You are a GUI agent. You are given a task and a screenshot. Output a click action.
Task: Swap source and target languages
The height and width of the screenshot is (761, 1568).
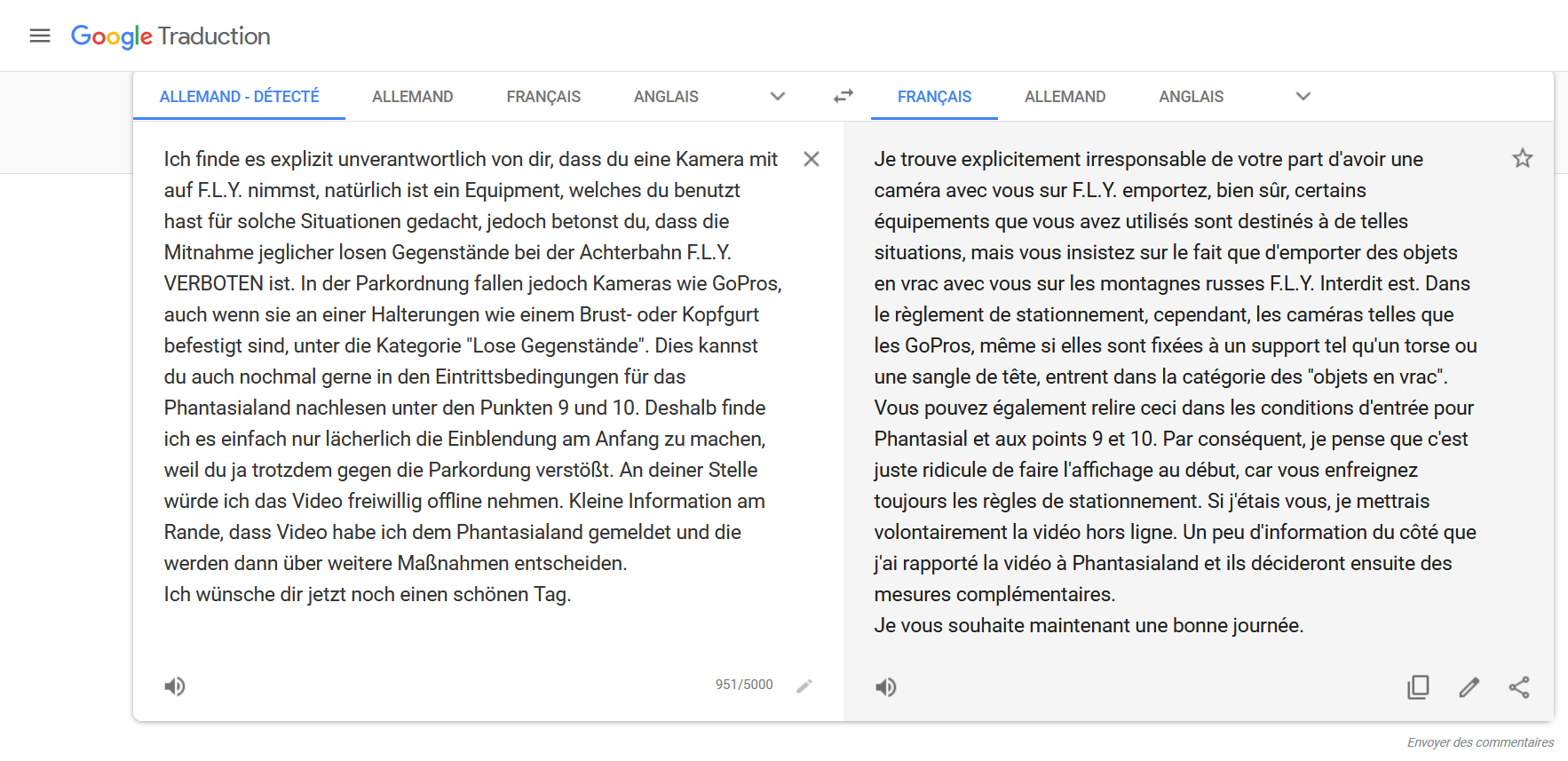click(843, 96)
